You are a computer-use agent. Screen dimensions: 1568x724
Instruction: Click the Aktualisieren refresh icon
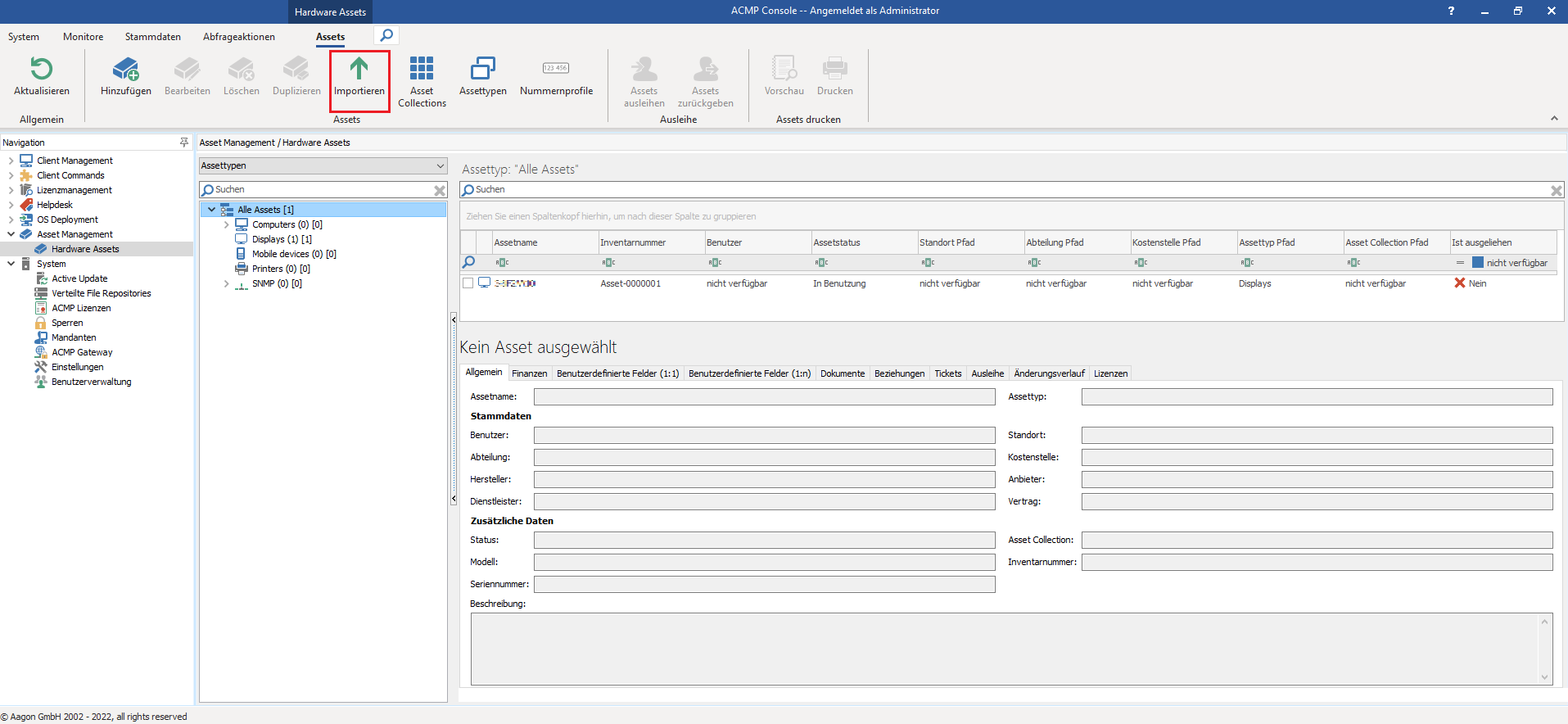(41, 68)
